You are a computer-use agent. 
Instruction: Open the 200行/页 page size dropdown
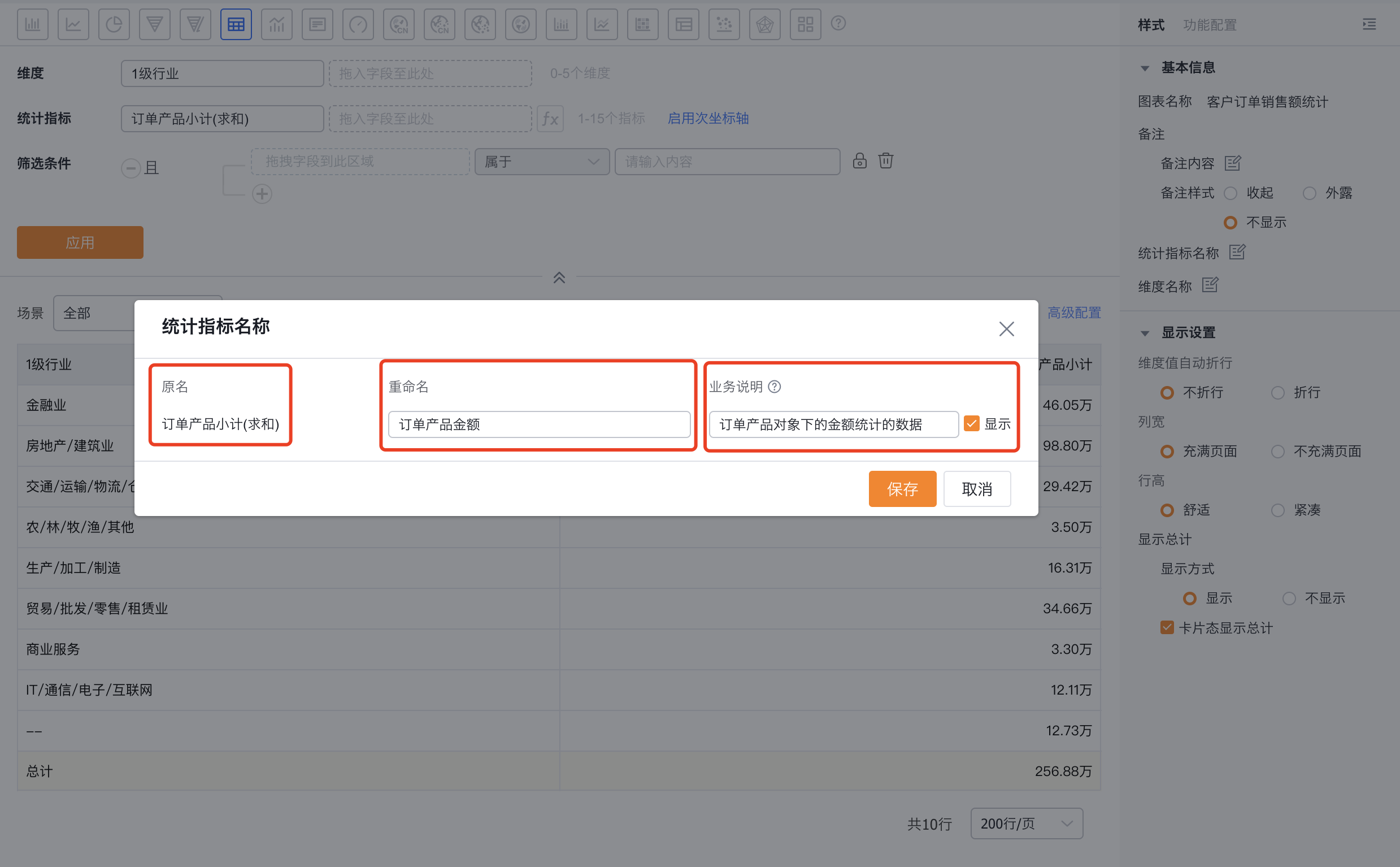(x=1026, y=823)
